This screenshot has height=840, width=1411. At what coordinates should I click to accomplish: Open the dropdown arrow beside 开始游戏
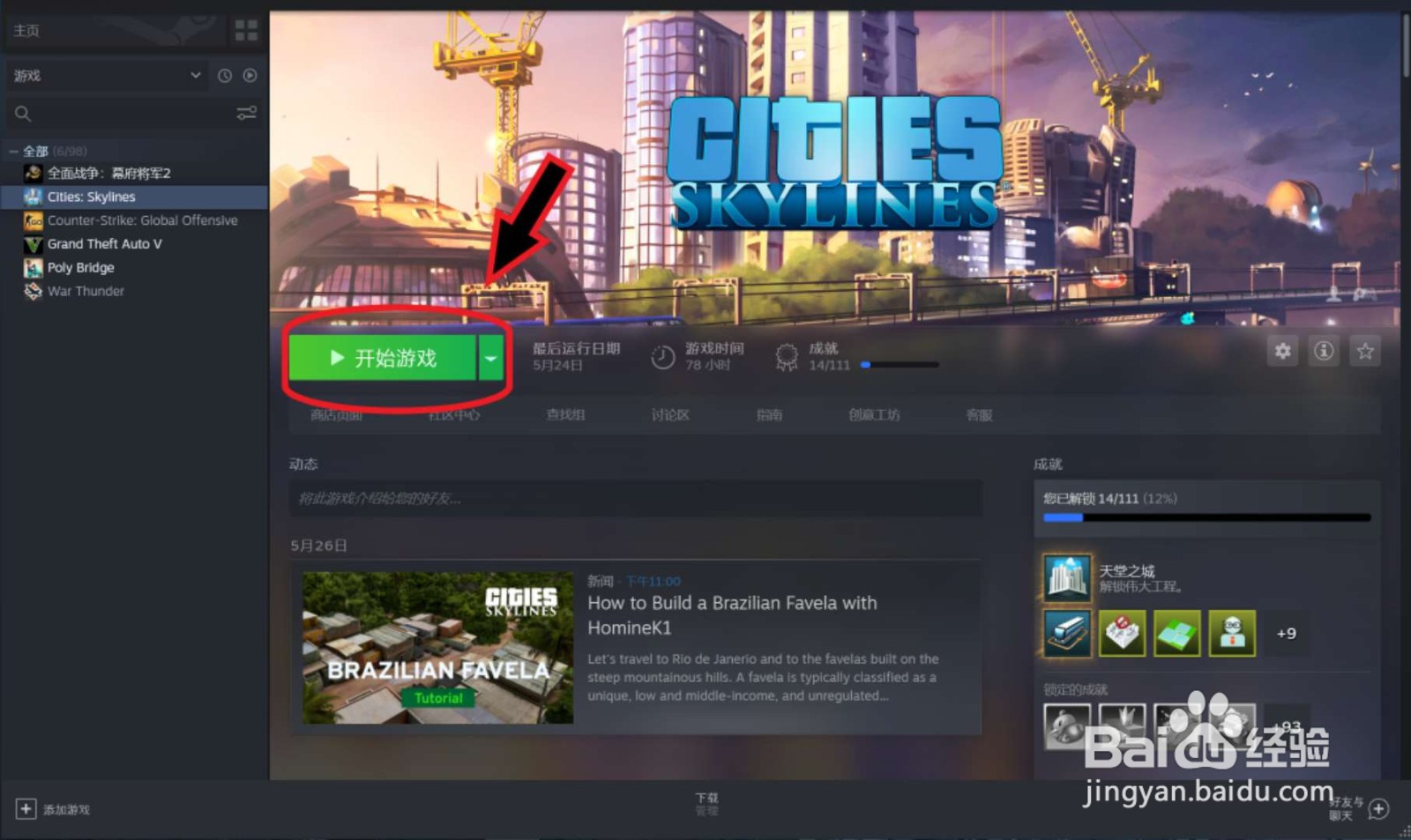click(490, 358)
